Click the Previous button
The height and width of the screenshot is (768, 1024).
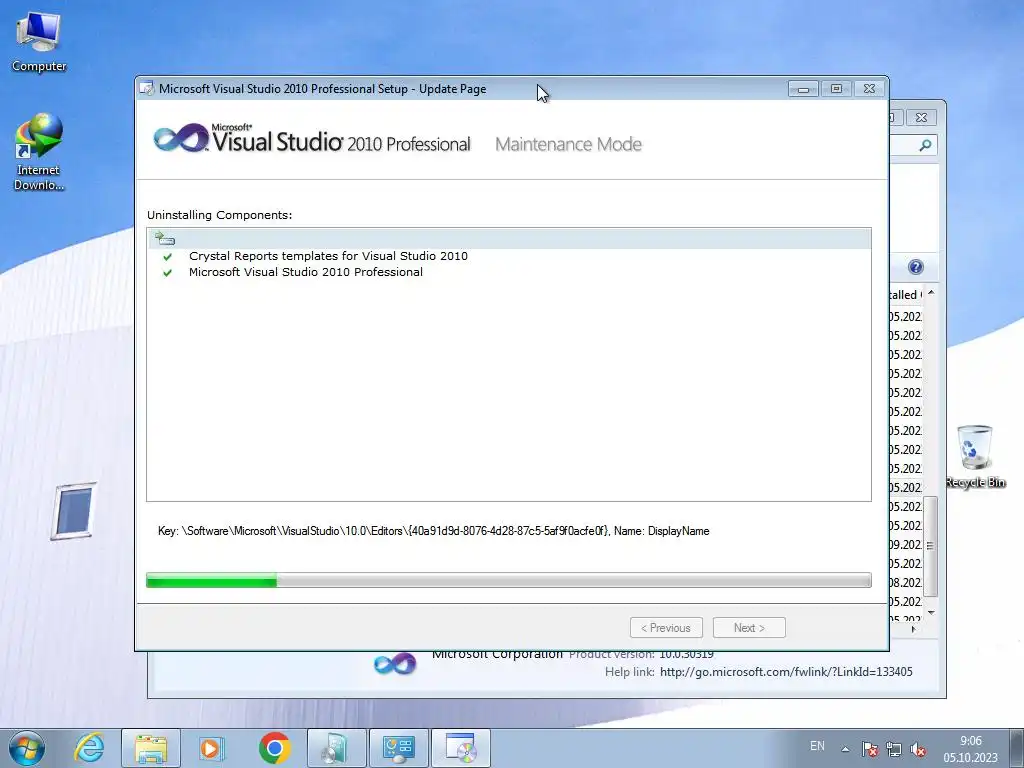point(666,628)
